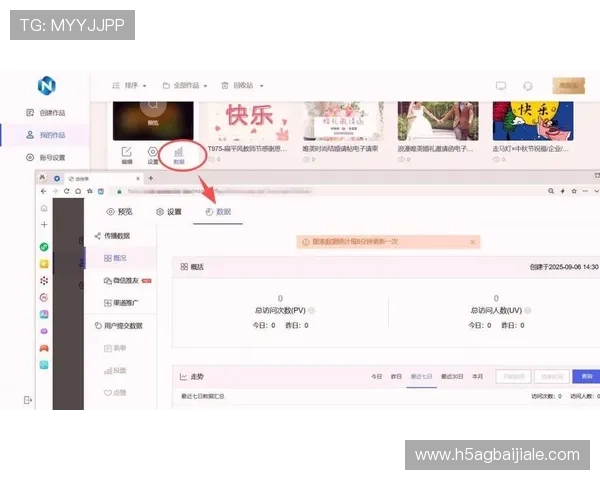Viewport: 600px width, 480px height.
Task: Click the blue 查询 button
Action: [587, 377]
